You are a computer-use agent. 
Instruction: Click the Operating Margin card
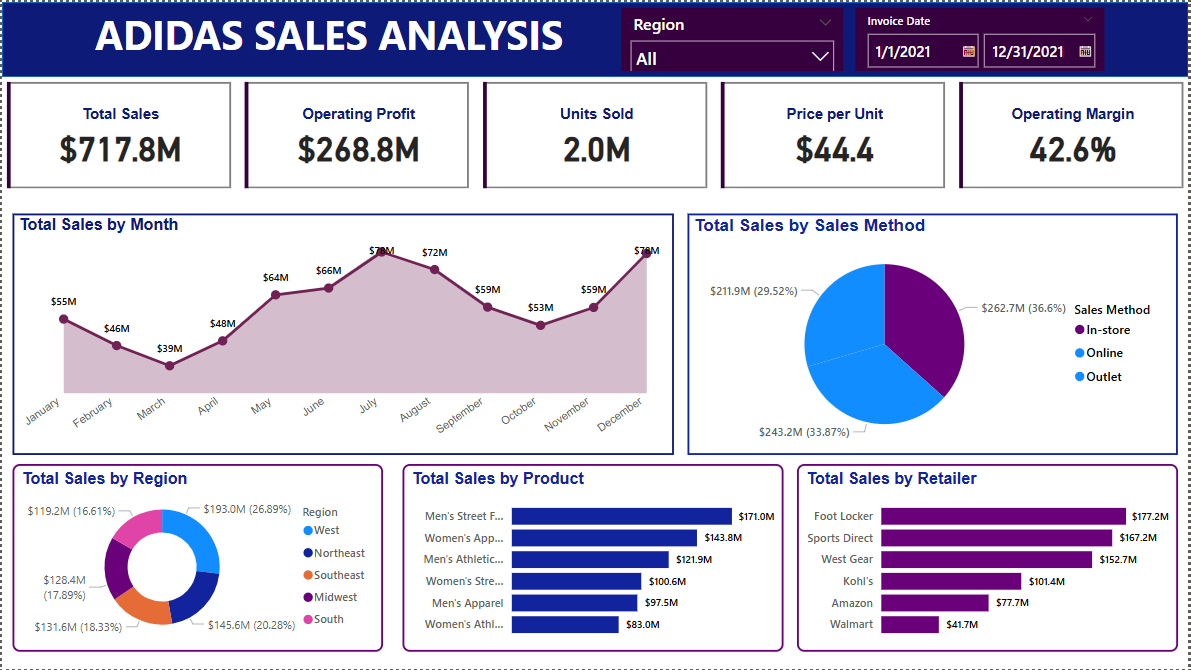point(1072,135)
